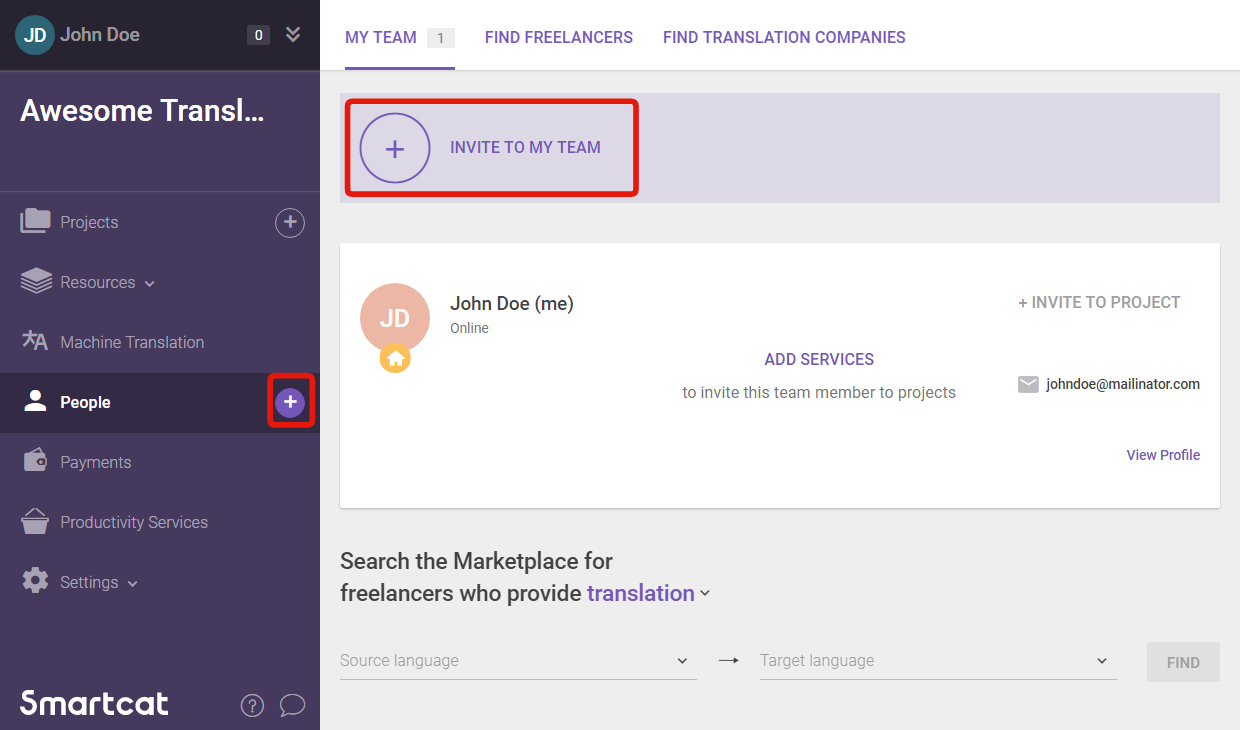
Task: Switch to the FIND FREELANCERS tab
Action: click(x=559, y=37)
